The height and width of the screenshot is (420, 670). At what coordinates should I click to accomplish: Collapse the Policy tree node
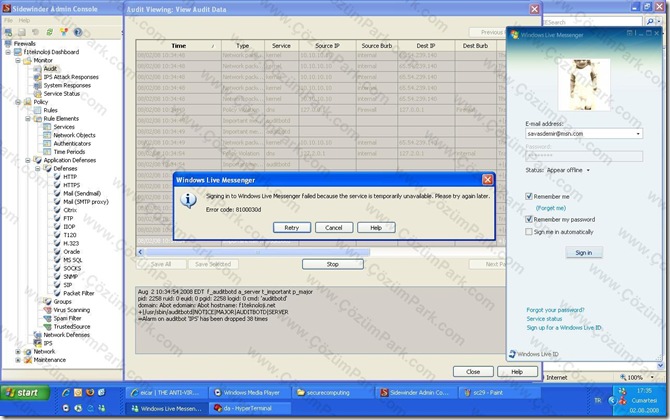(18, 102)
